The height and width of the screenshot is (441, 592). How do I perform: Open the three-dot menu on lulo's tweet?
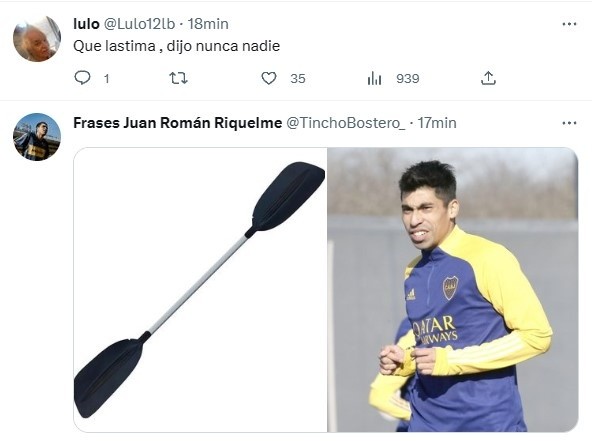pyautogui.click(x=569, y=24)
